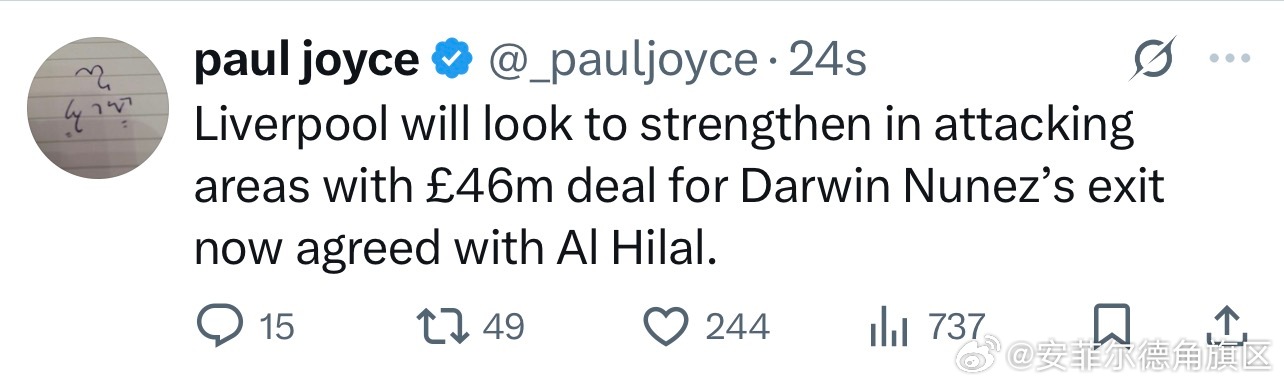Visit the @_pauljoyce handle link
This screenshot has height=386, width=1284.
(x=620, y=63)
